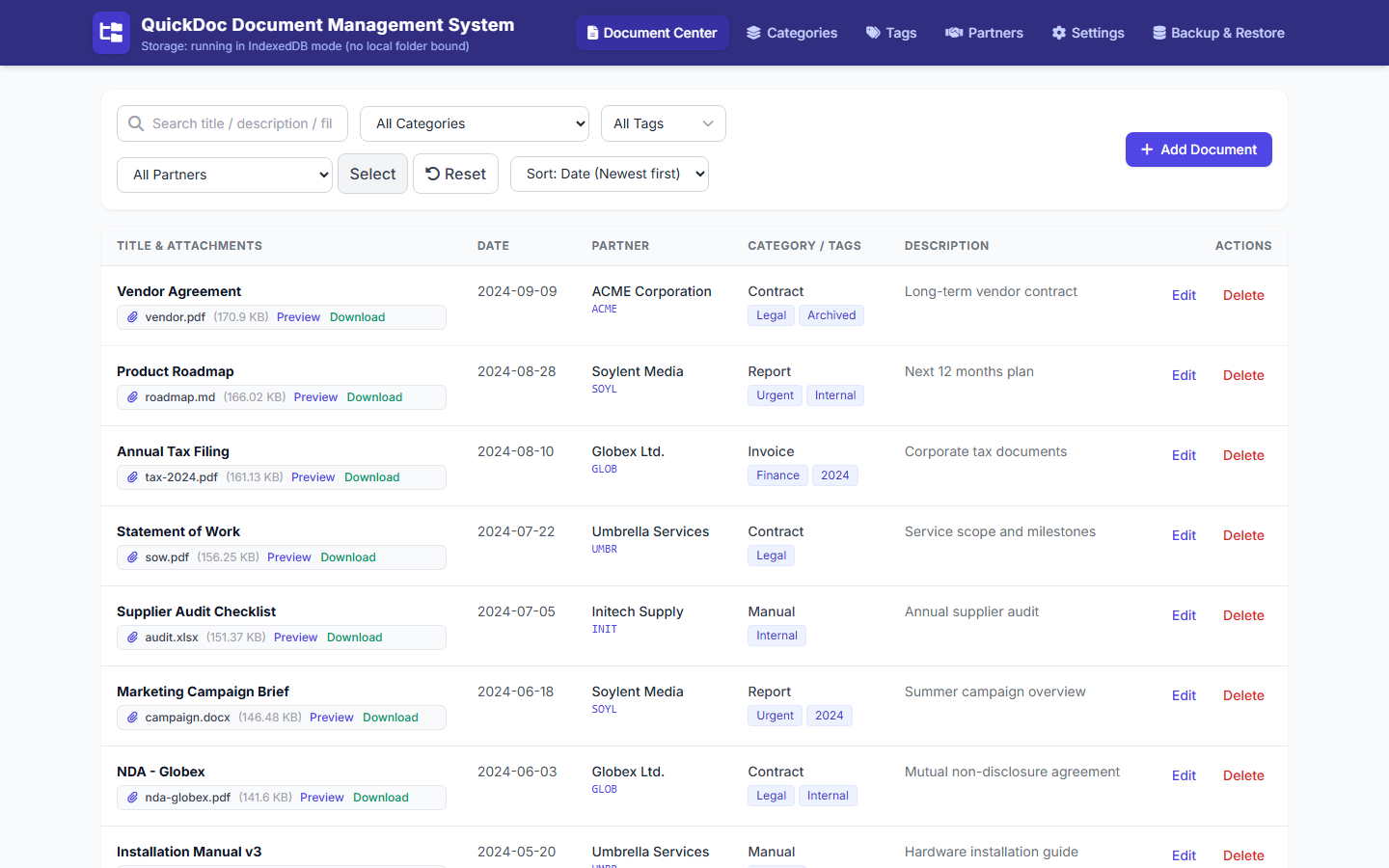Click the QuickDoc app logo icon
This screenshot has height=868, width=1389.
click(111, 33)
